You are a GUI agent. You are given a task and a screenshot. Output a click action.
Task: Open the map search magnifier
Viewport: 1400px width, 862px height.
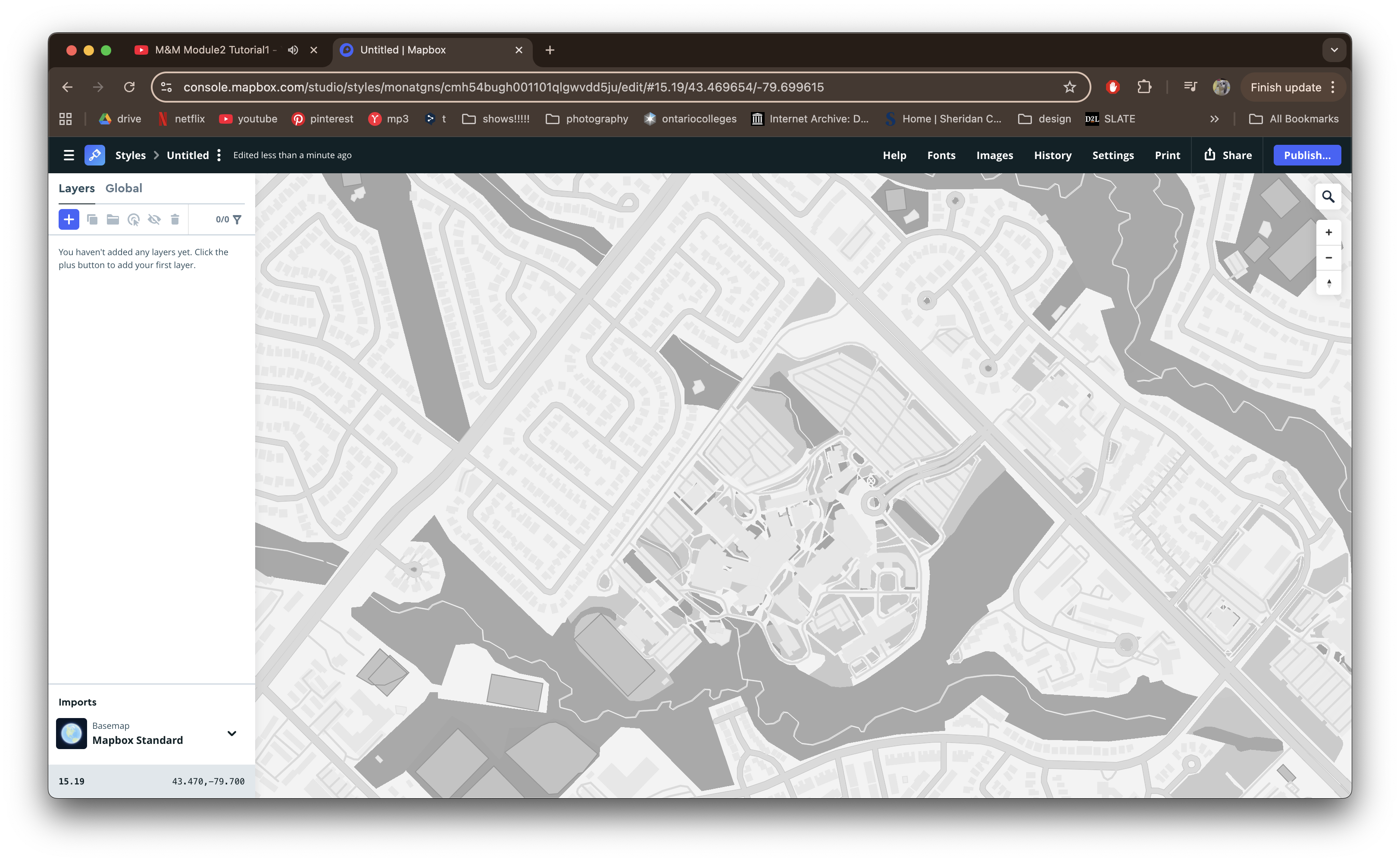tap(1328, 197)
